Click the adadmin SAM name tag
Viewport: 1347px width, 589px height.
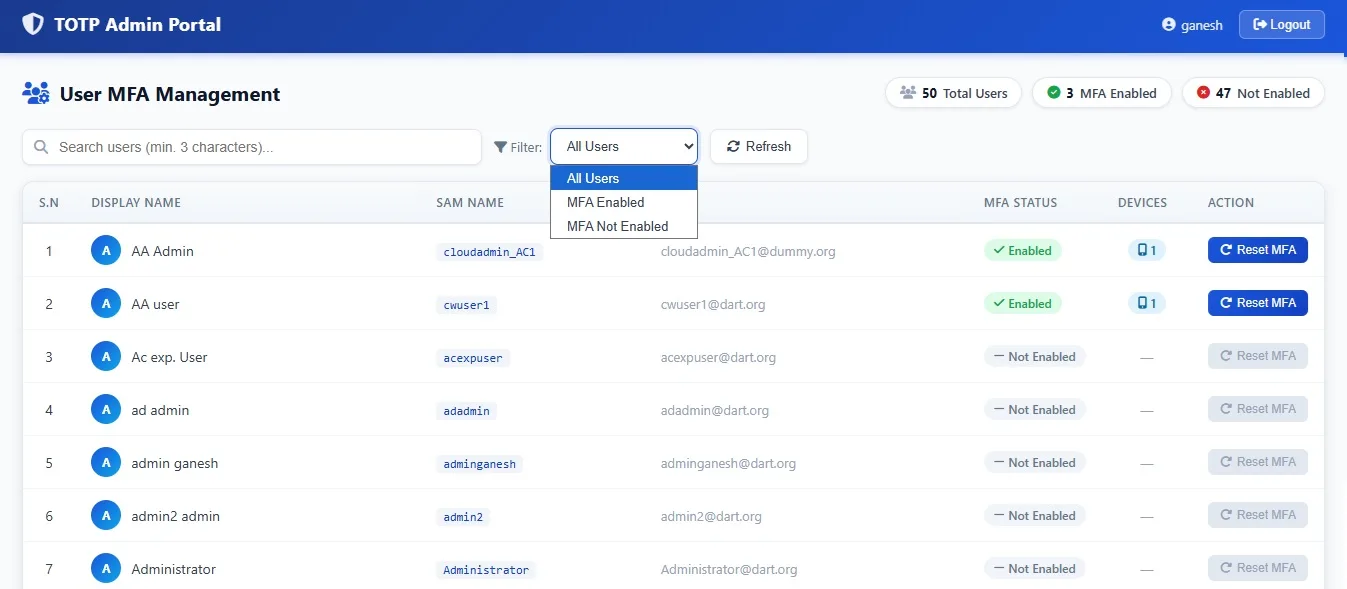tap(466, 411)
